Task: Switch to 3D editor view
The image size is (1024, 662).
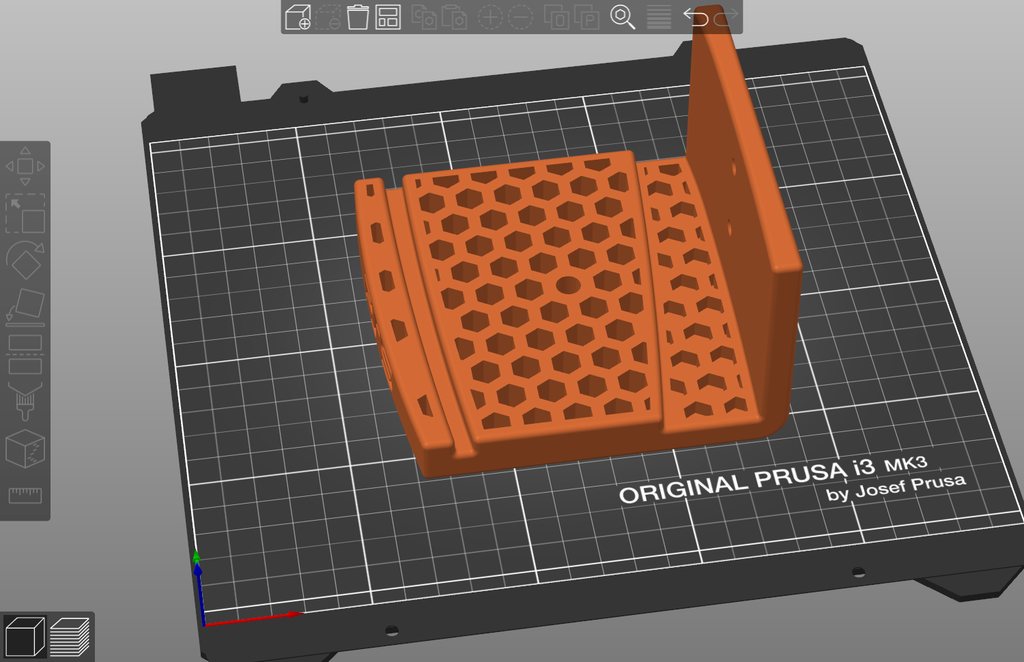Action: coord(24,636)
